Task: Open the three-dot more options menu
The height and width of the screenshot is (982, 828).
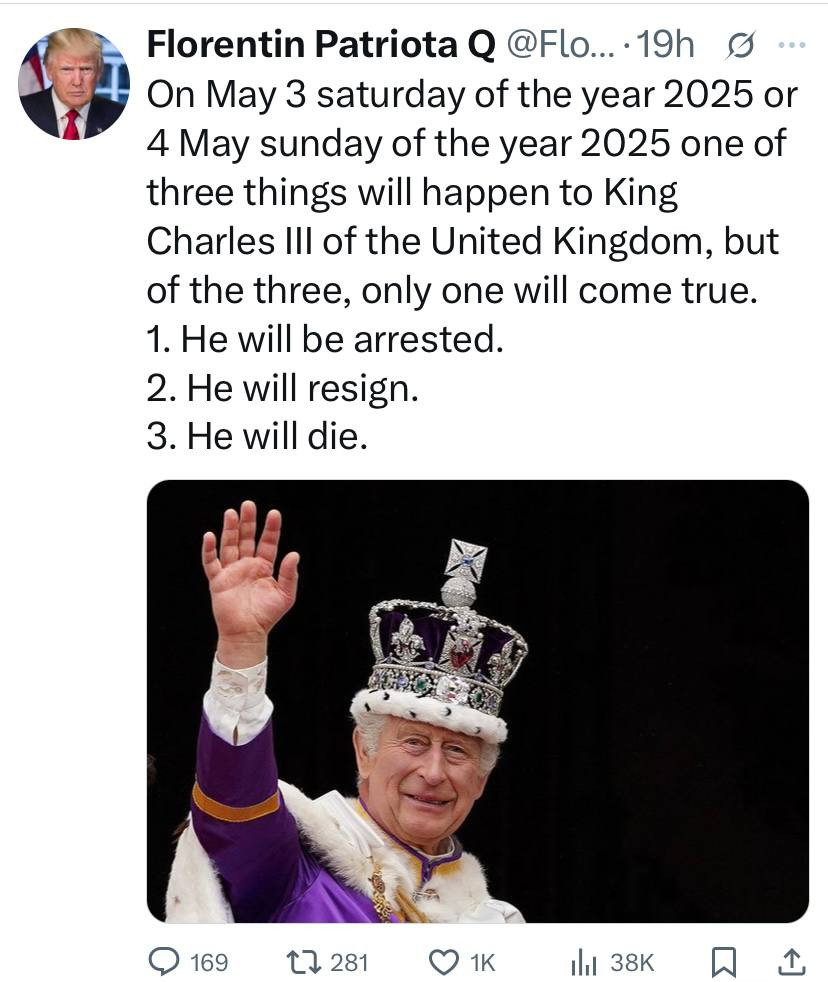Action: coord(790,45)
